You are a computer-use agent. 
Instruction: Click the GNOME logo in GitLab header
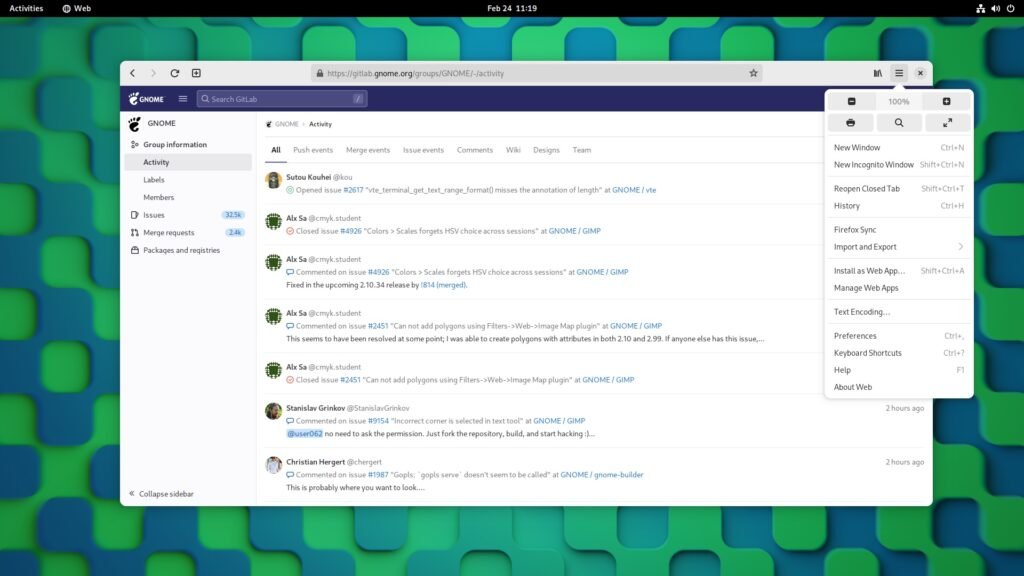[146, 99]
